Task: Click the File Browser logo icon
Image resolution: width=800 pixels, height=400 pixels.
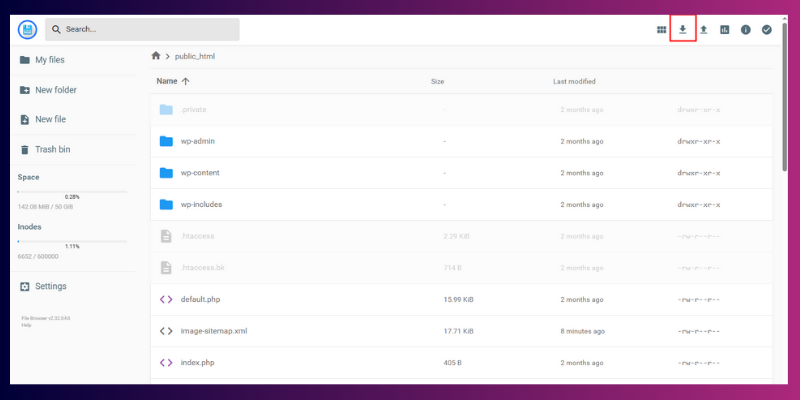Action: pos(28,30)
